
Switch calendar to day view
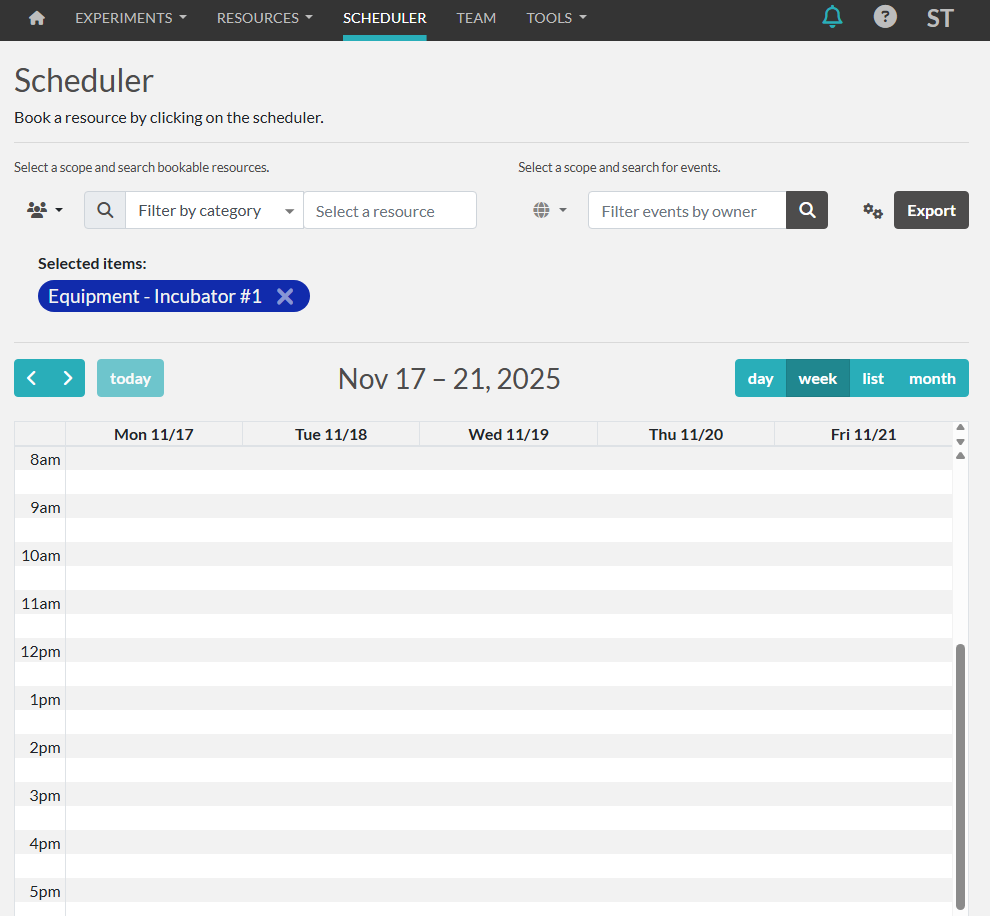[761, 378]
